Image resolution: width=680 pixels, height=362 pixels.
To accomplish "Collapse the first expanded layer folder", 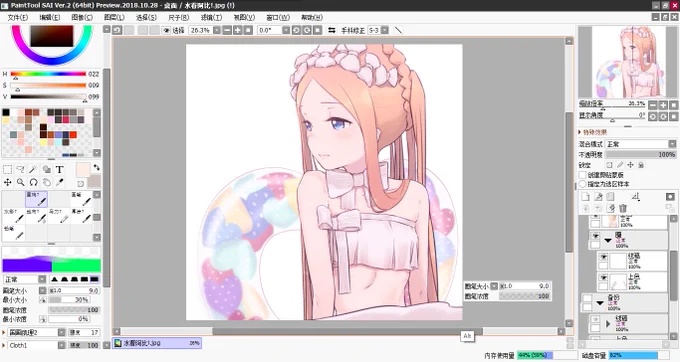I will (608, 240).
